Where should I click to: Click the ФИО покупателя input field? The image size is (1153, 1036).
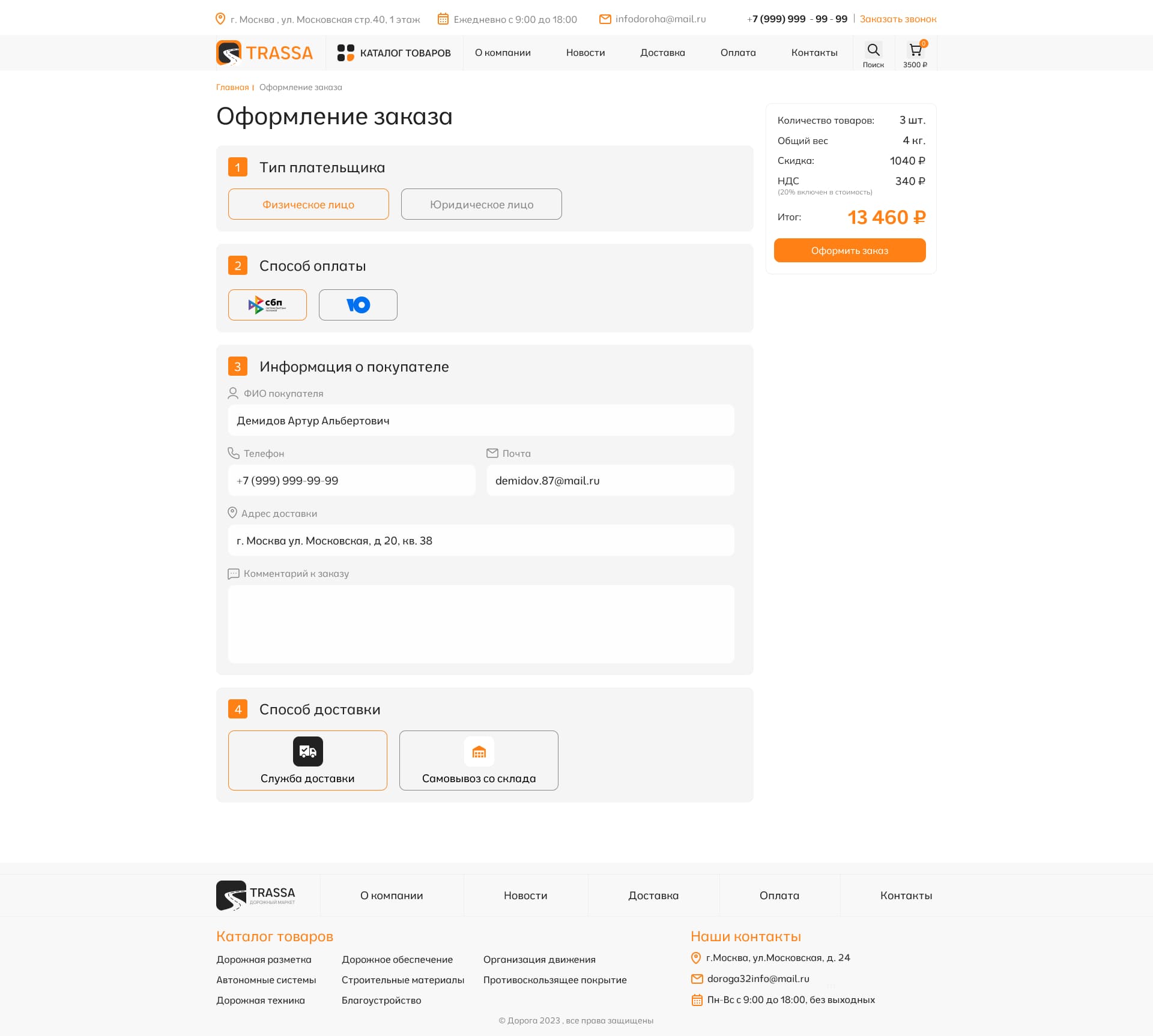coord(480,421)
